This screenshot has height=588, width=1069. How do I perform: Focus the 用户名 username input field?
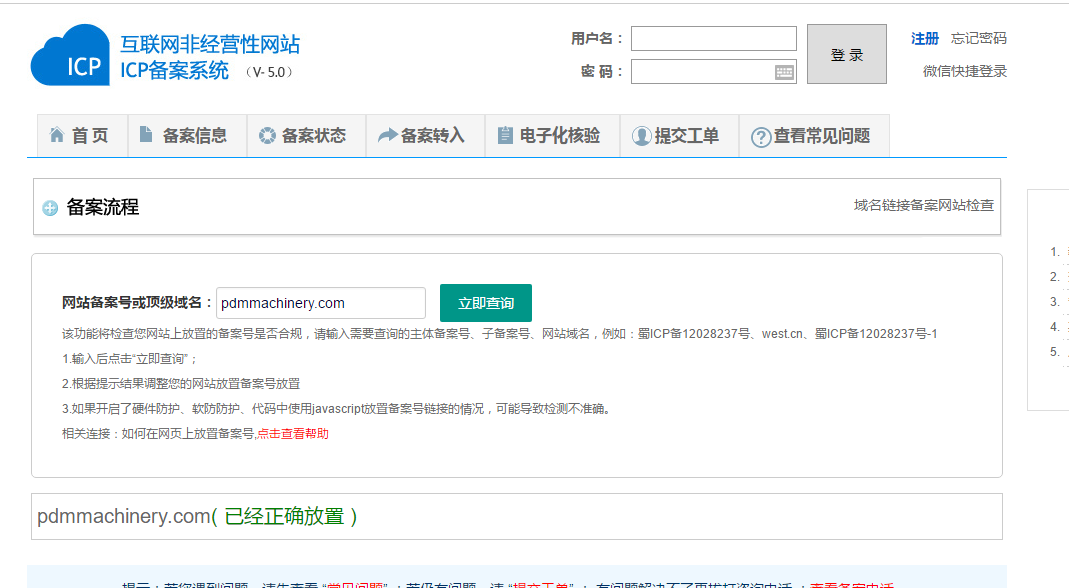coord(713,38)
